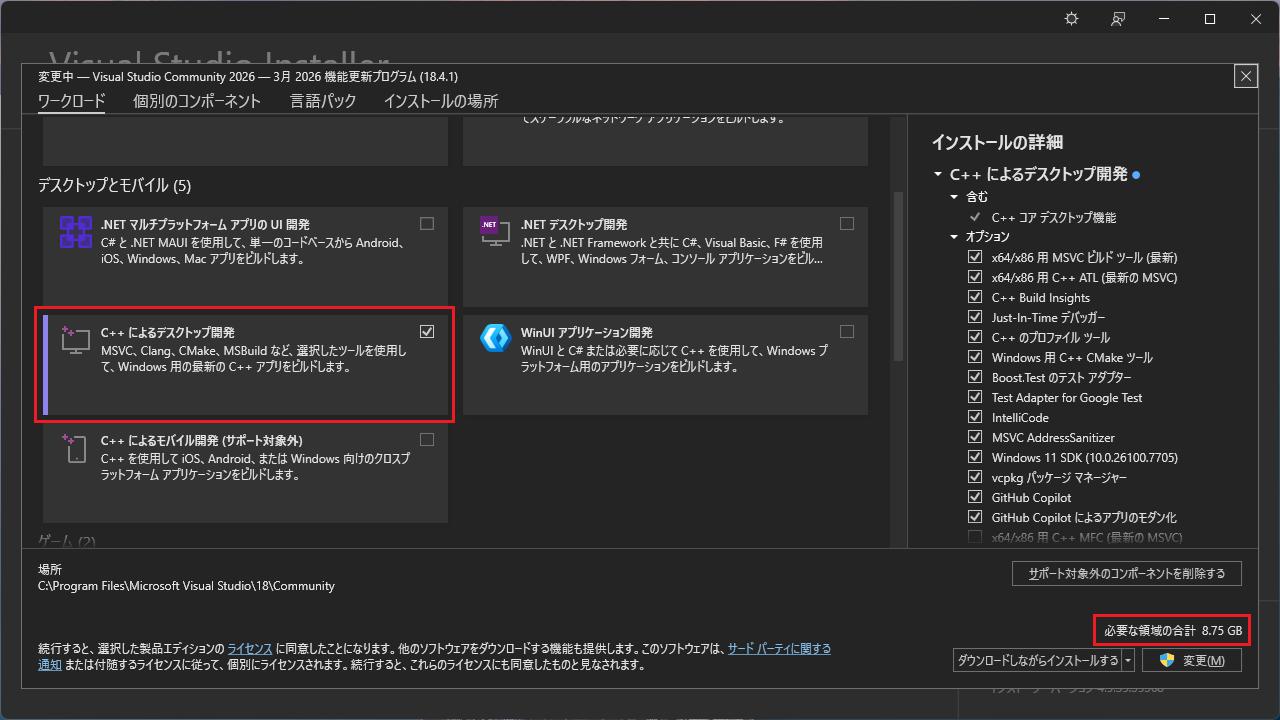Viewport: 1280px width, 720px height.
Task: Enable the C++ によるモバイル開発 workload checkbox
Action: coord(427,439)
